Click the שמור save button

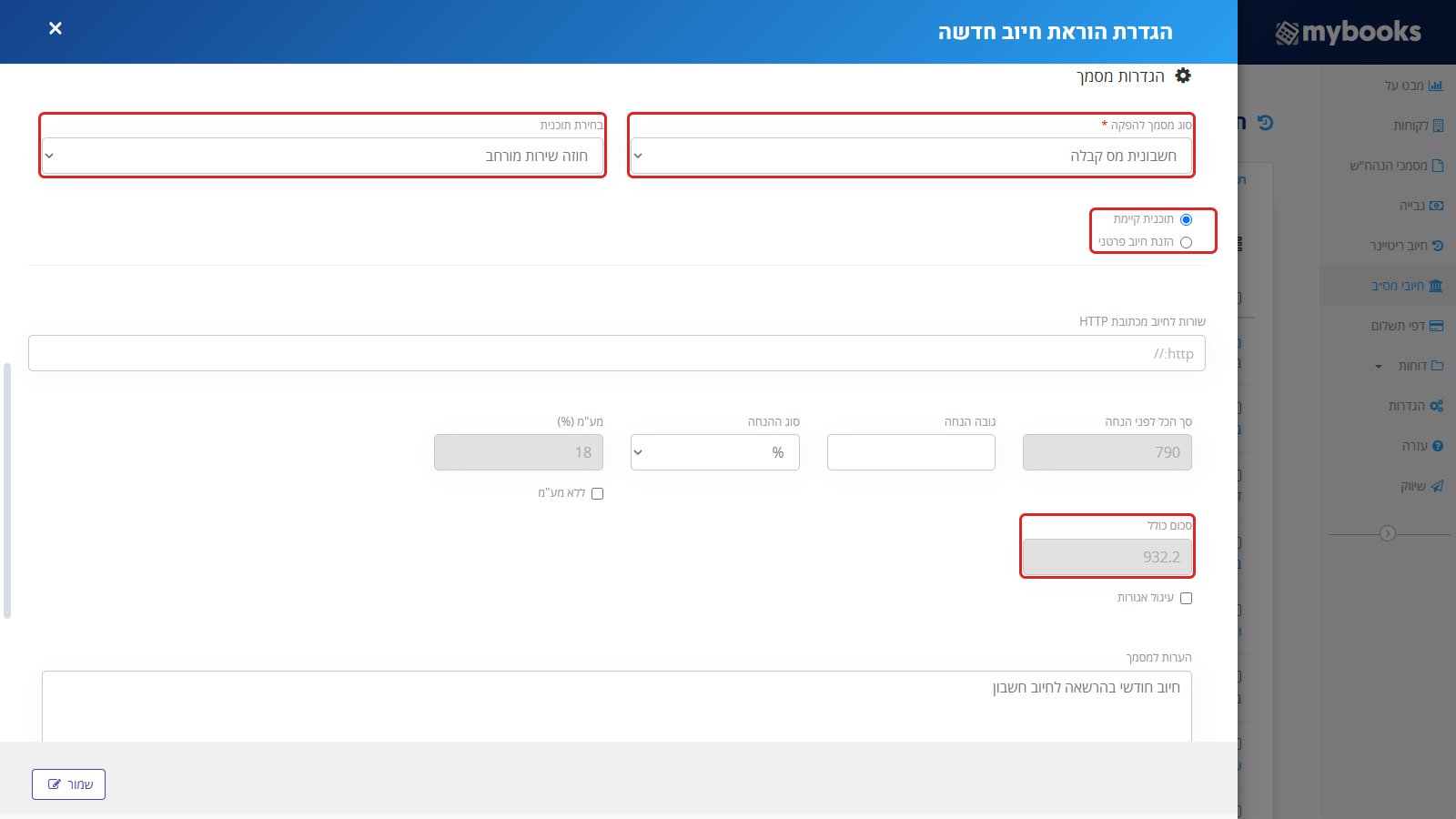coord(68,784)
